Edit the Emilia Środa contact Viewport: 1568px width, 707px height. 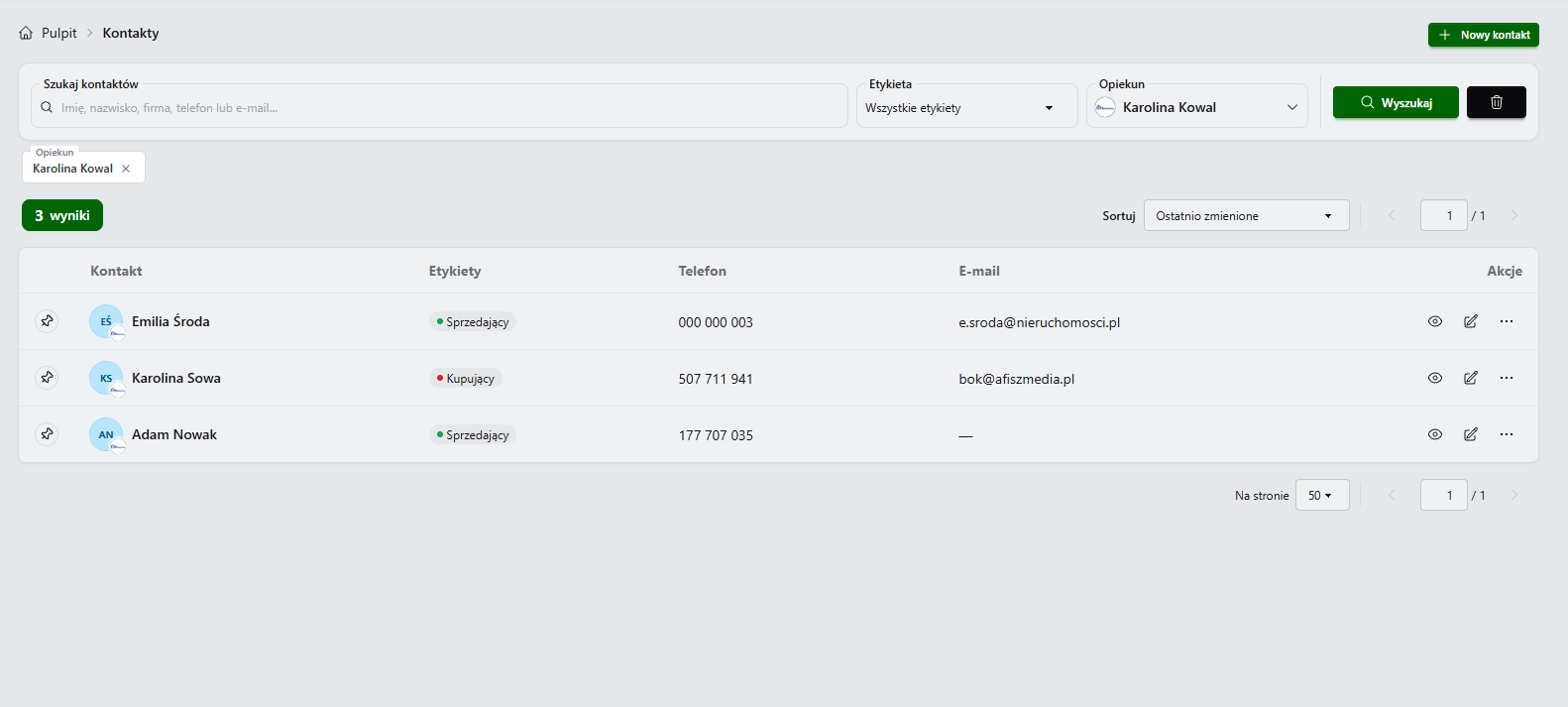coord(1471,321)
